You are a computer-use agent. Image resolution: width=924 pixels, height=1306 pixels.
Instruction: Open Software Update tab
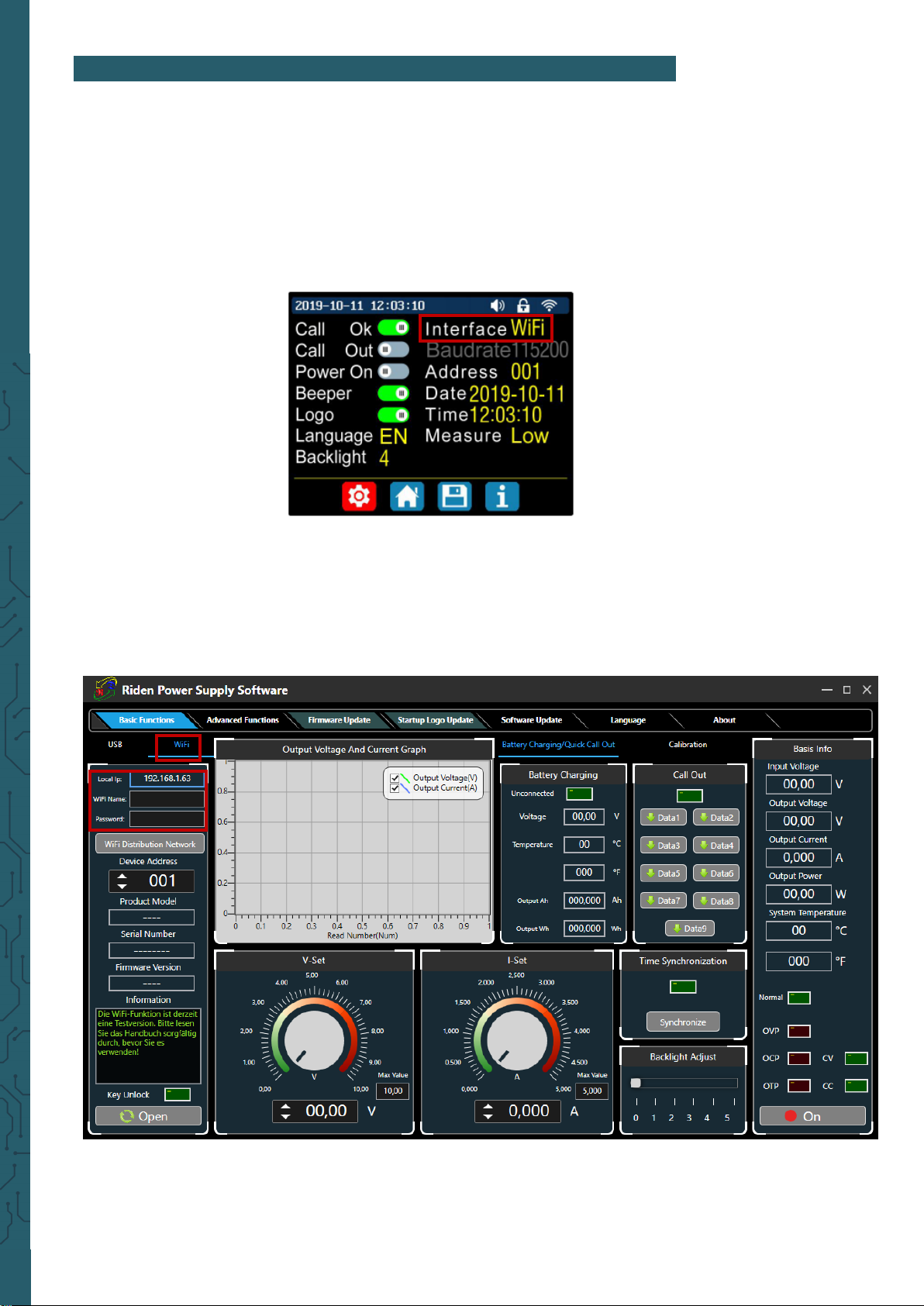point(531,720)
